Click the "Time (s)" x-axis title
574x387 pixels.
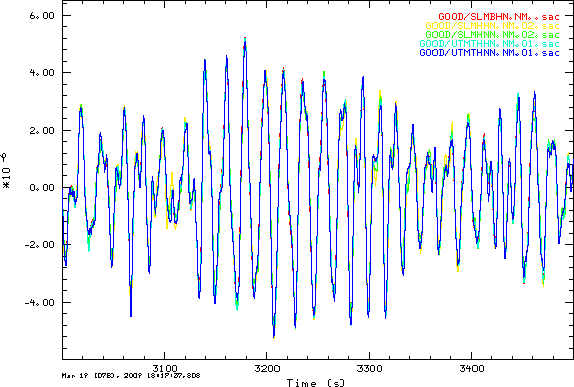(x=316, y=383)
